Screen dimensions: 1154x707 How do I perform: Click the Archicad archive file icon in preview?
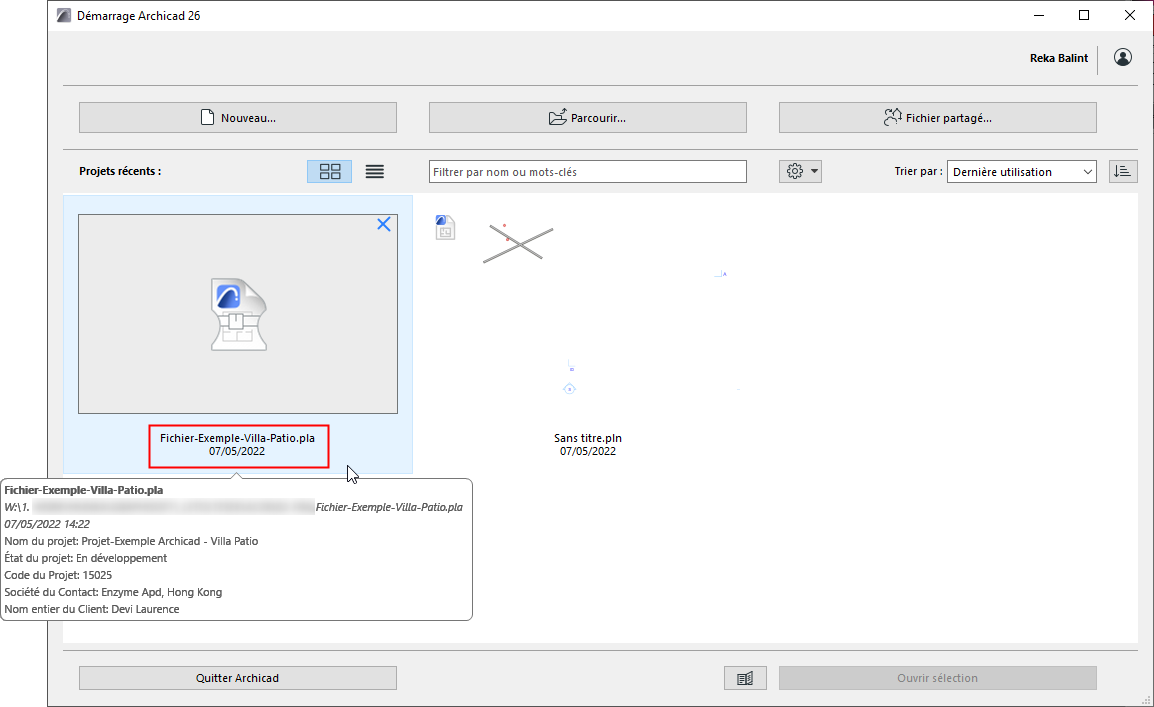click(x=238, y=314)
